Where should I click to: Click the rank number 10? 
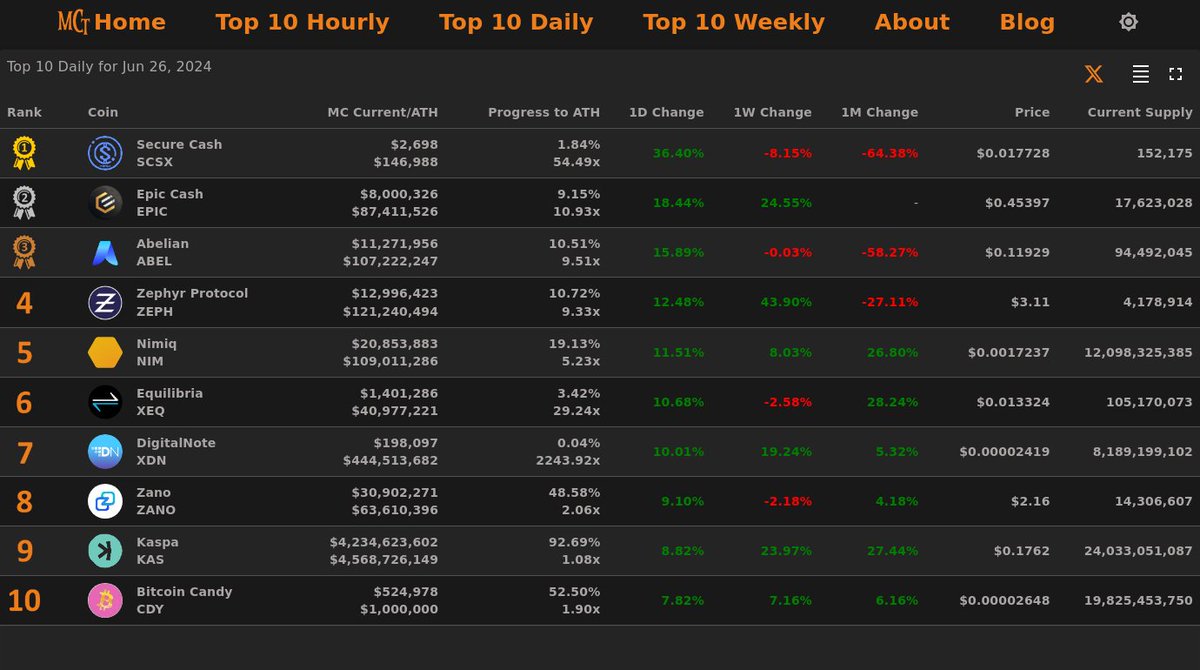point(24,601)
